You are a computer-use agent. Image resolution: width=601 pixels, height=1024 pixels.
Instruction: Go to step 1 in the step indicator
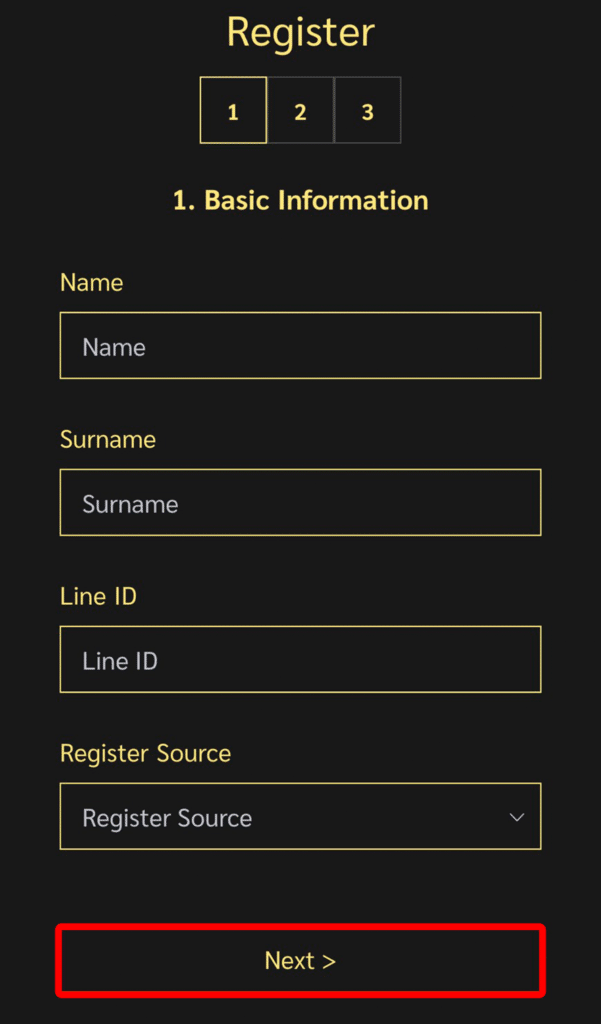pos(233,110)
